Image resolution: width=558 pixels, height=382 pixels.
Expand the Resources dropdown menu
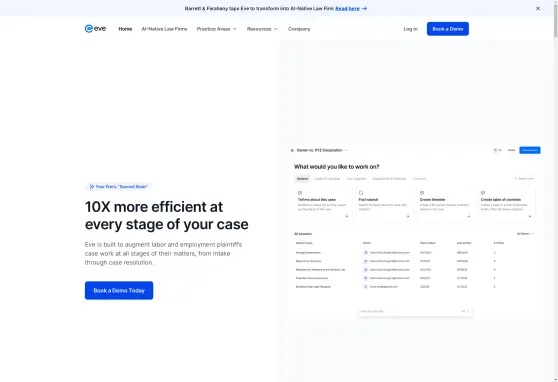click(262, 29)
